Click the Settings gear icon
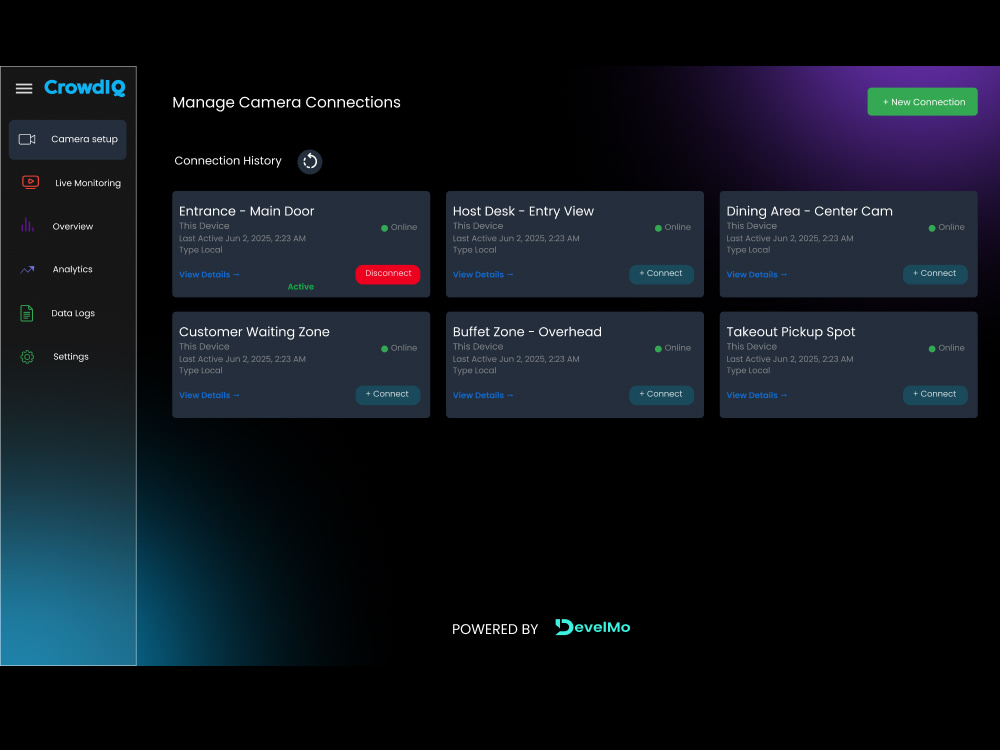The width and height of the screenshot is (1000, 750). [27, 357]
